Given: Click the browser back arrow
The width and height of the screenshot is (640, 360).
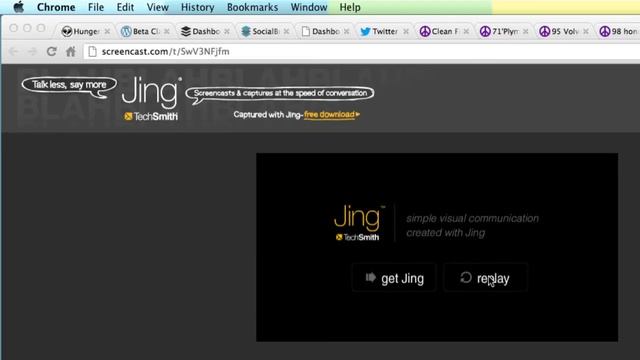Looking at the screenshot, I should 13,51.
